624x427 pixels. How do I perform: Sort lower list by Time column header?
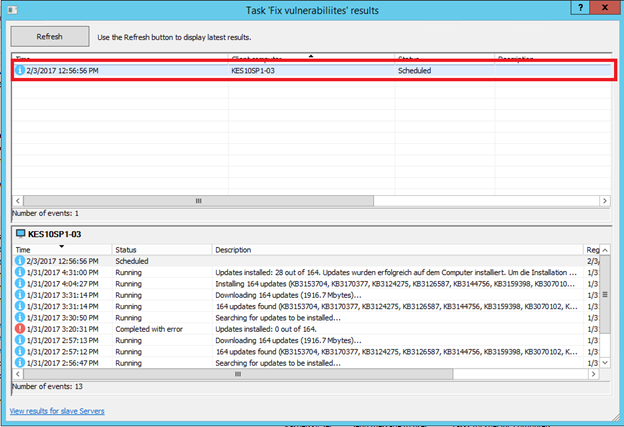click(60, 249)
